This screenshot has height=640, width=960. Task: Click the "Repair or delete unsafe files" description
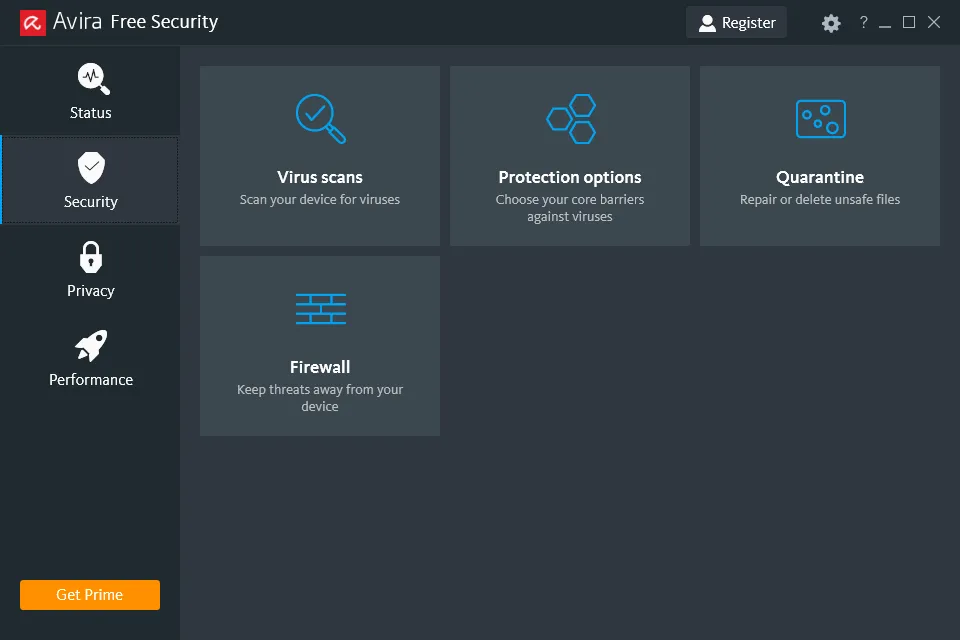[x=820, y=200]
